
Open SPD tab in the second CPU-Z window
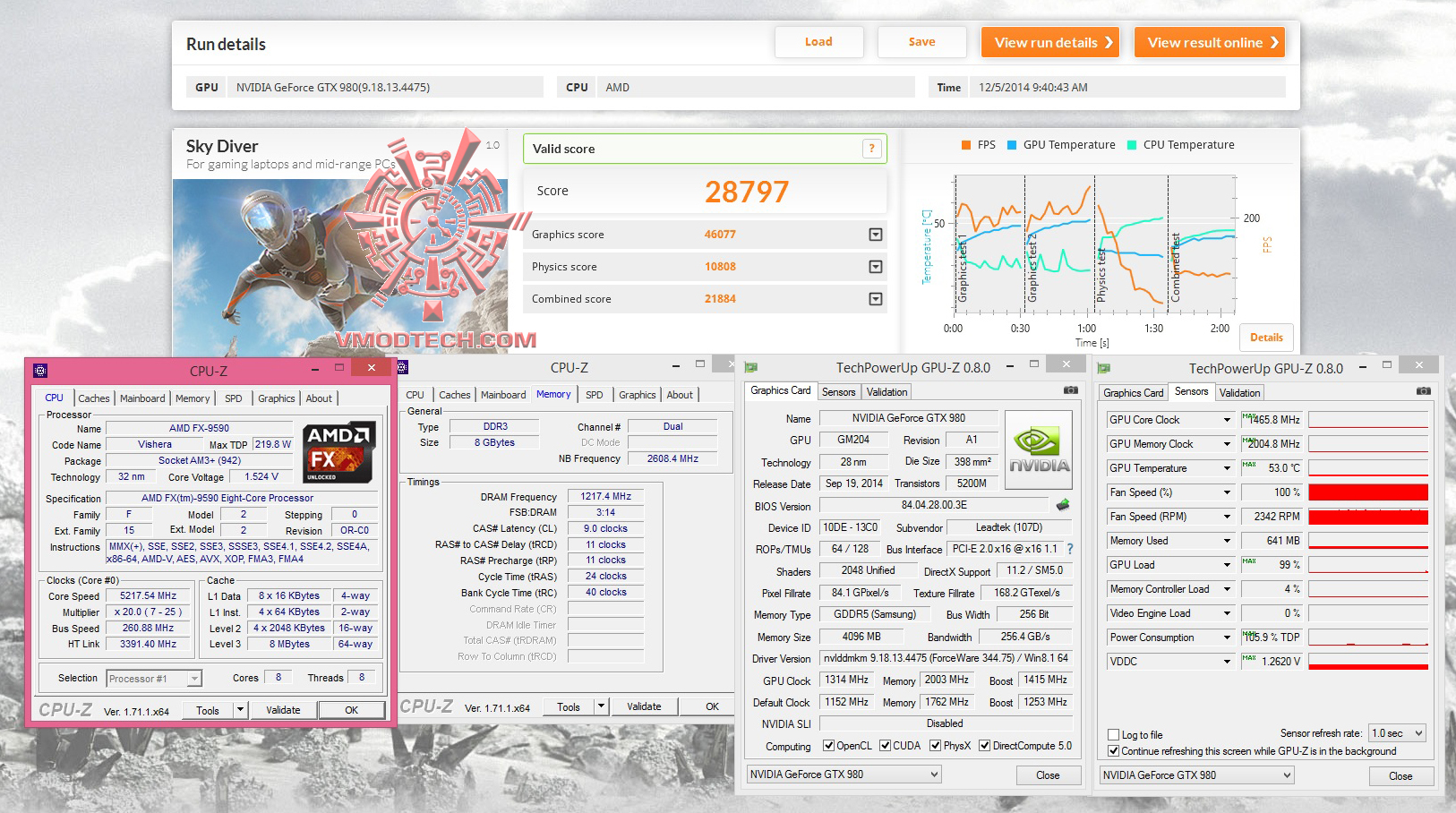pyautogui.click(x=595, y=395)
